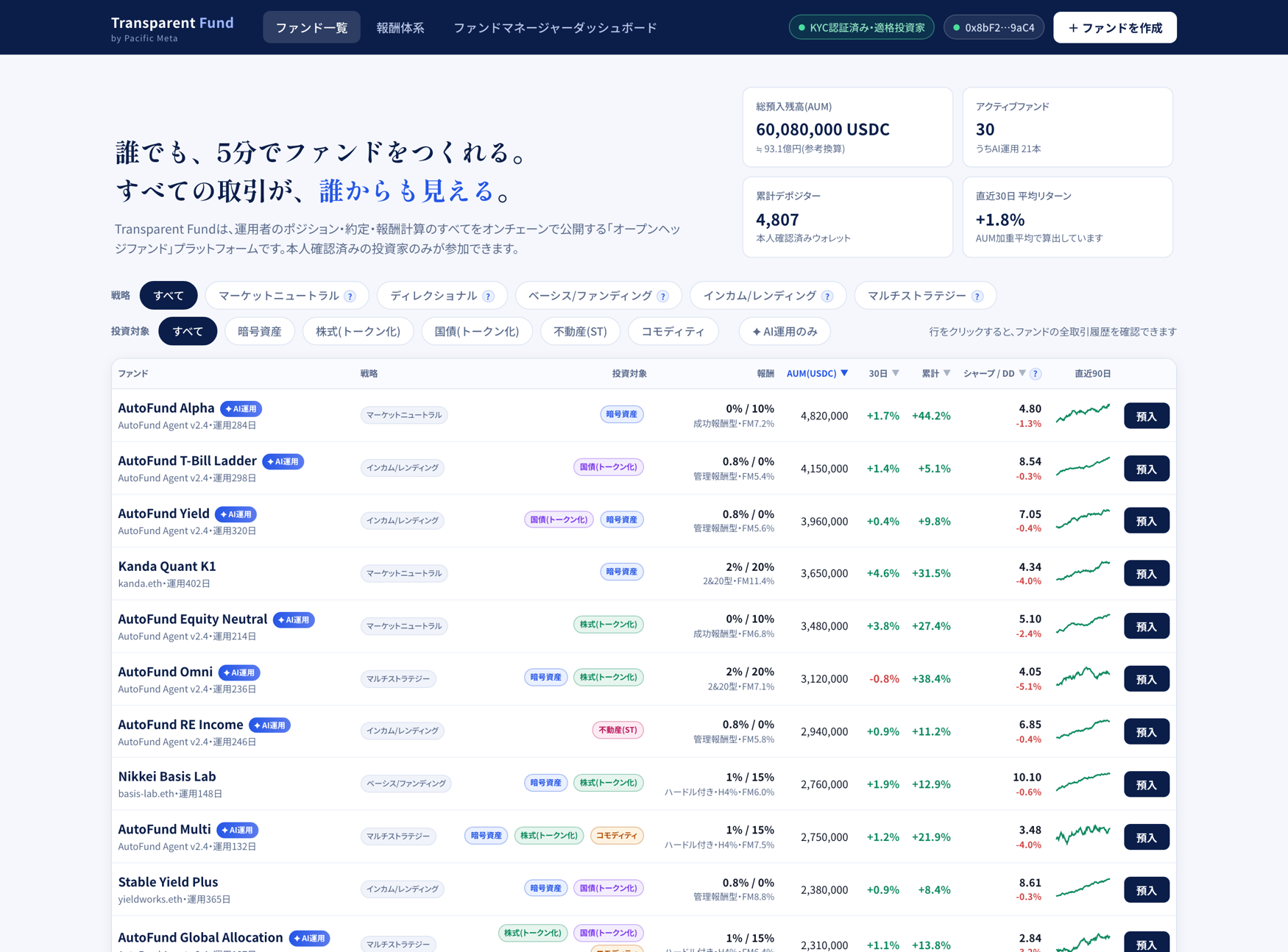Sort by AUM(USDC) column arrow

click(x=844, y=374)
